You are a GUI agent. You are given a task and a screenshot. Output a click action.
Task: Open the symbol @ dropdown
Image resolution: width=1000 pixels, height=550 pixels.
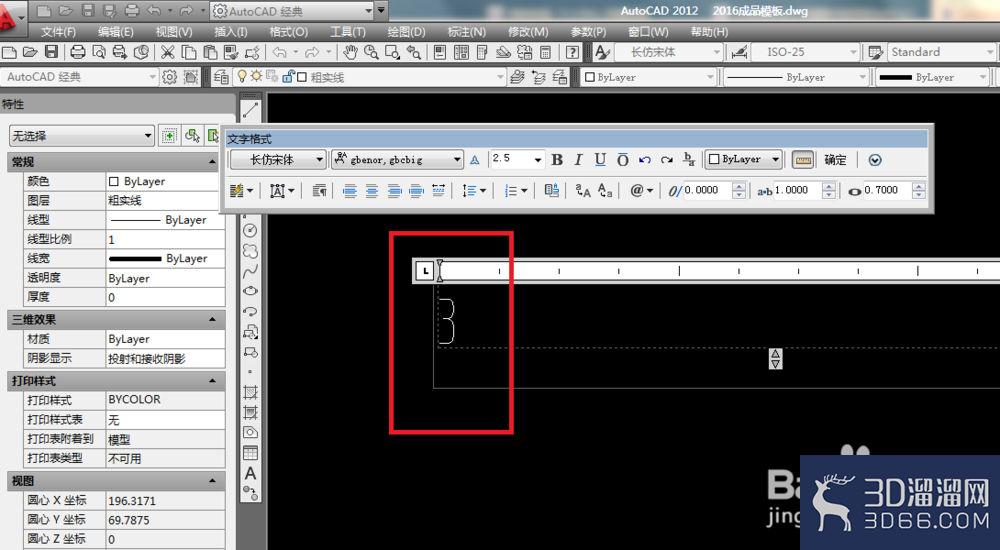[x=640, y=190]
